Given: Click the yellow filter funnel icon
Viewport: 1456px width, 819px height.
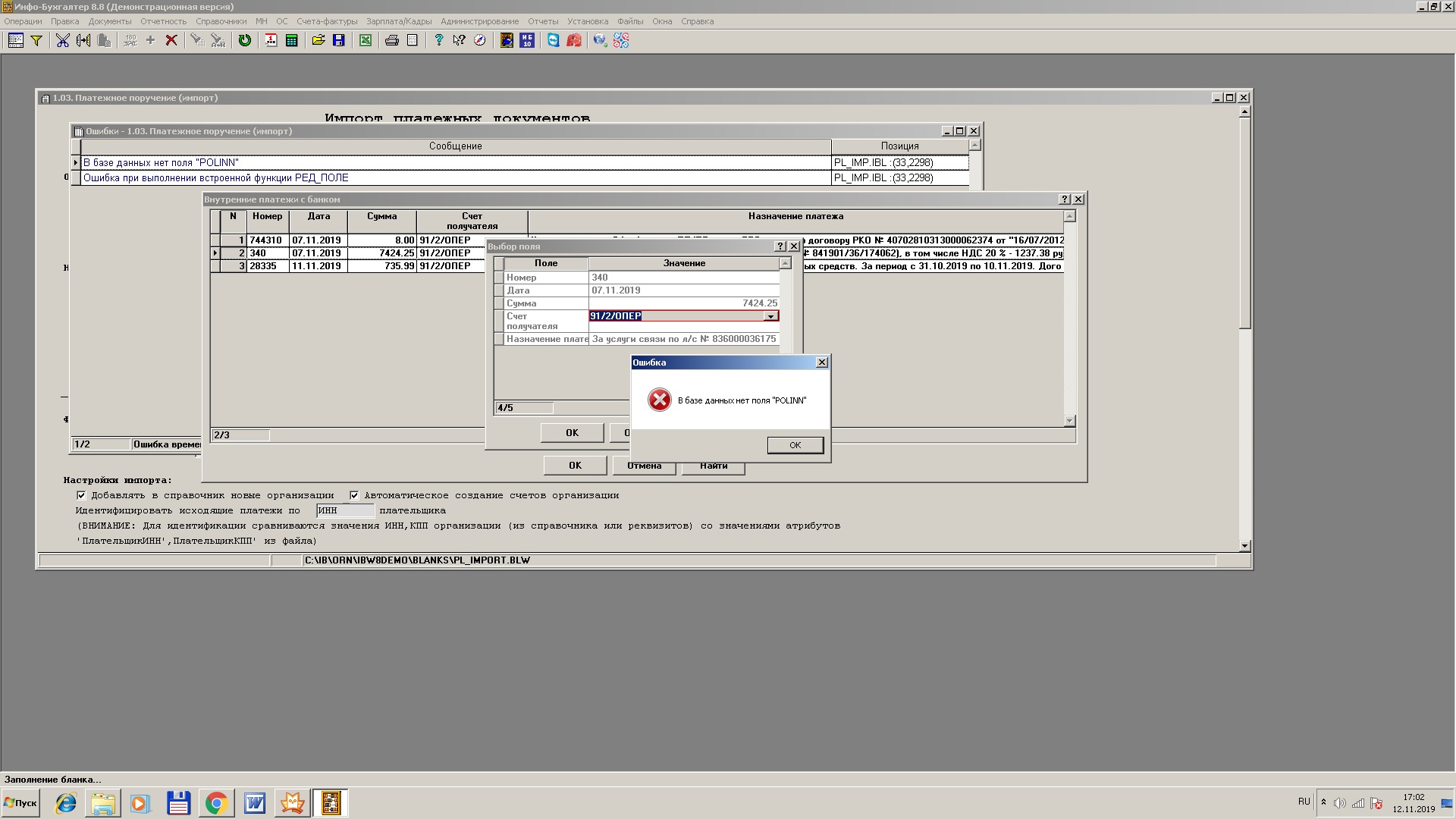Looking at the screenshot, I should (36, 40).
